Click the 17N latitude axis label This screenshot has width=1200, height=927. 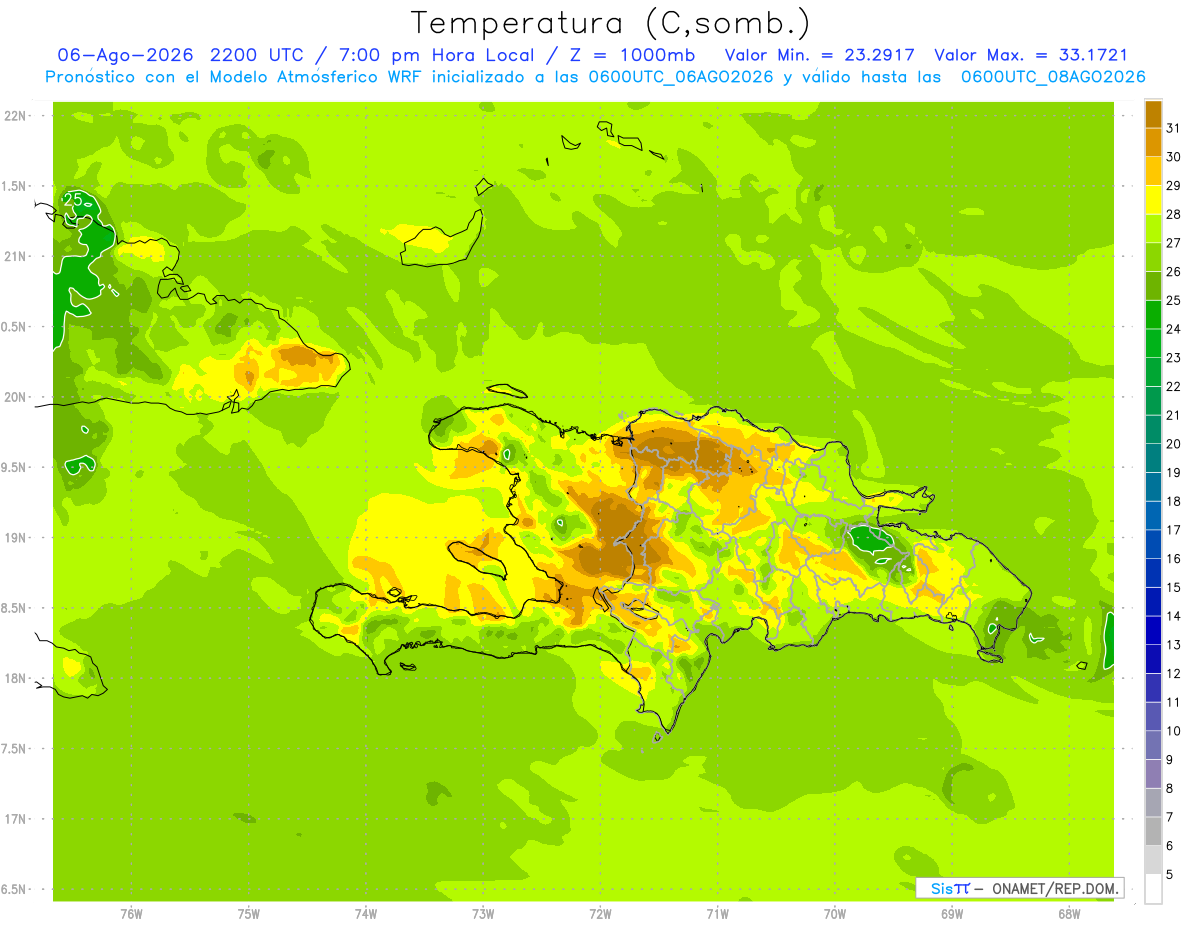coord(14,819)
